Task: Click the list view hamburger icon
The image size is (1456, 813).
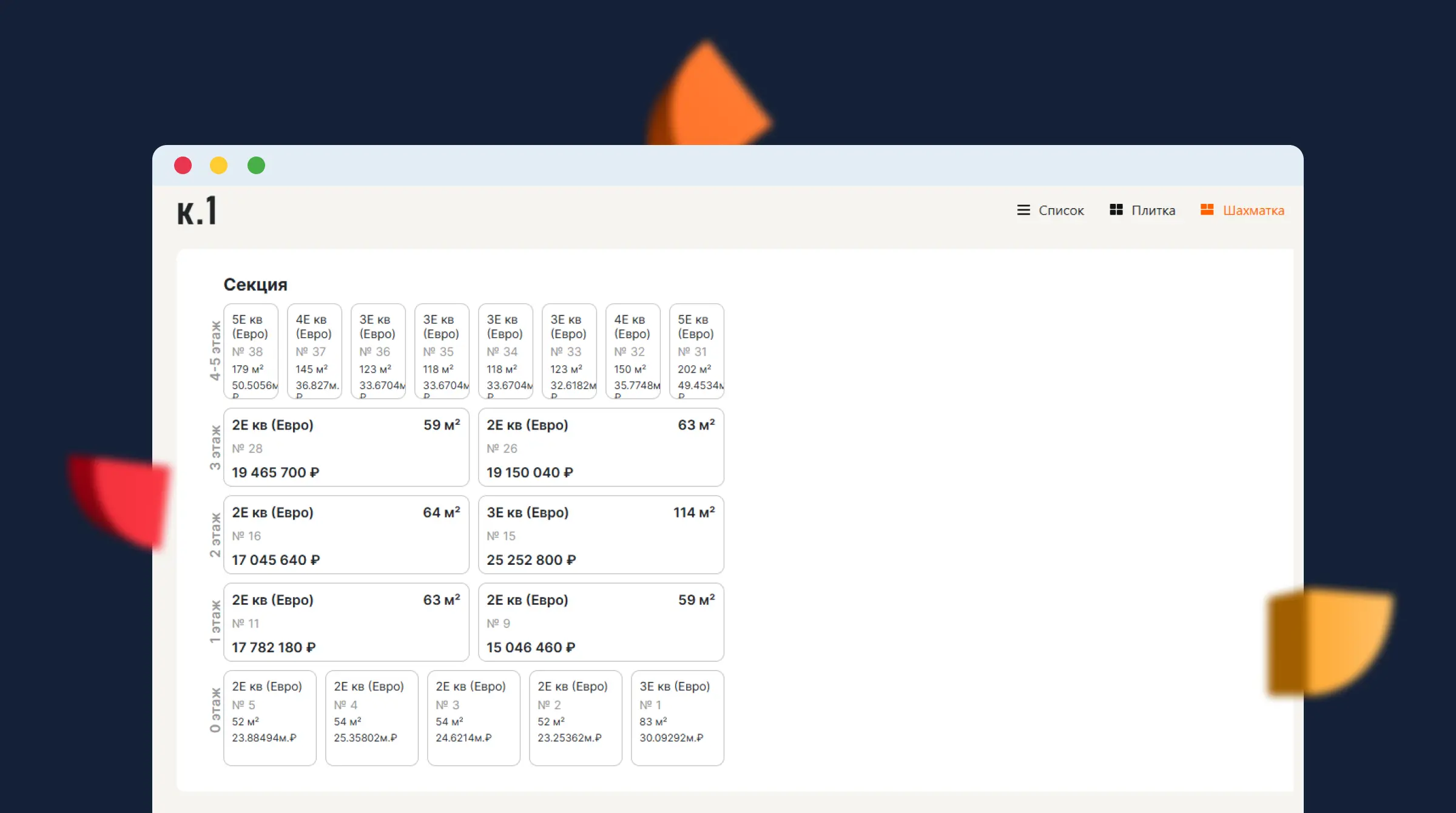Action: pos(1023,210)
